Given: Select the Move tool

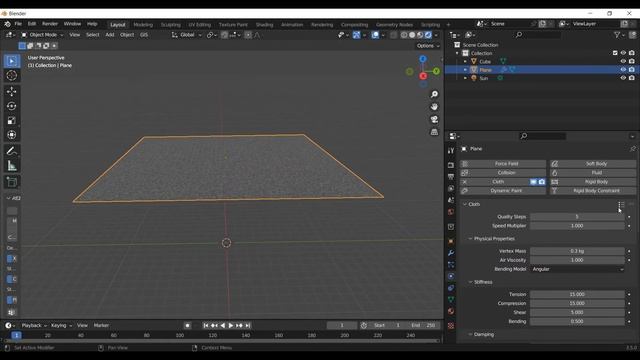Looking at the screenshot, I should click(12, 91).
